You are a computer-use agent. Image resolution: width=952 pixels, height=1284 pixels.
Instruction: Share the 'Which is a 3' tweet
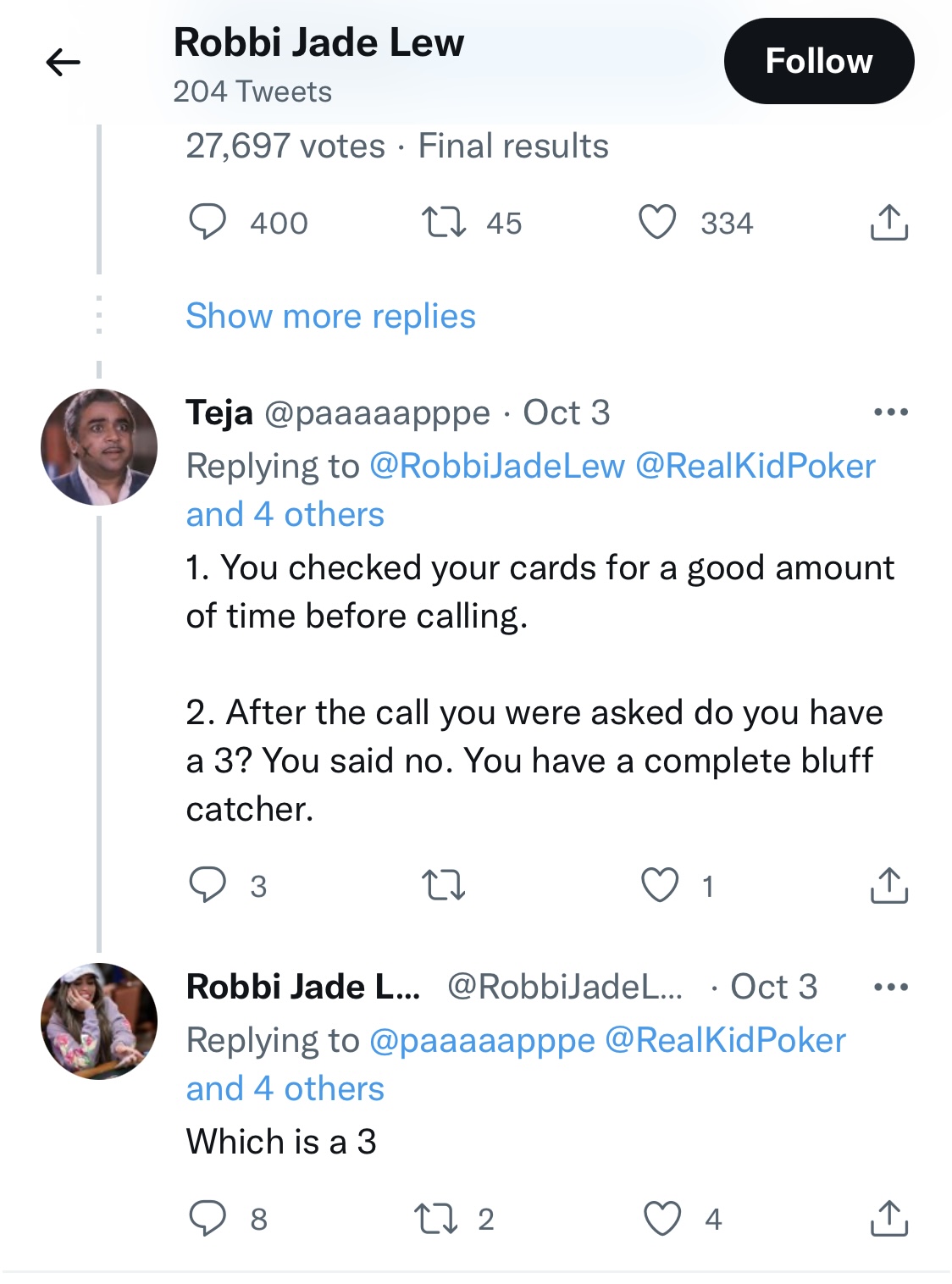pos(888,1218)
